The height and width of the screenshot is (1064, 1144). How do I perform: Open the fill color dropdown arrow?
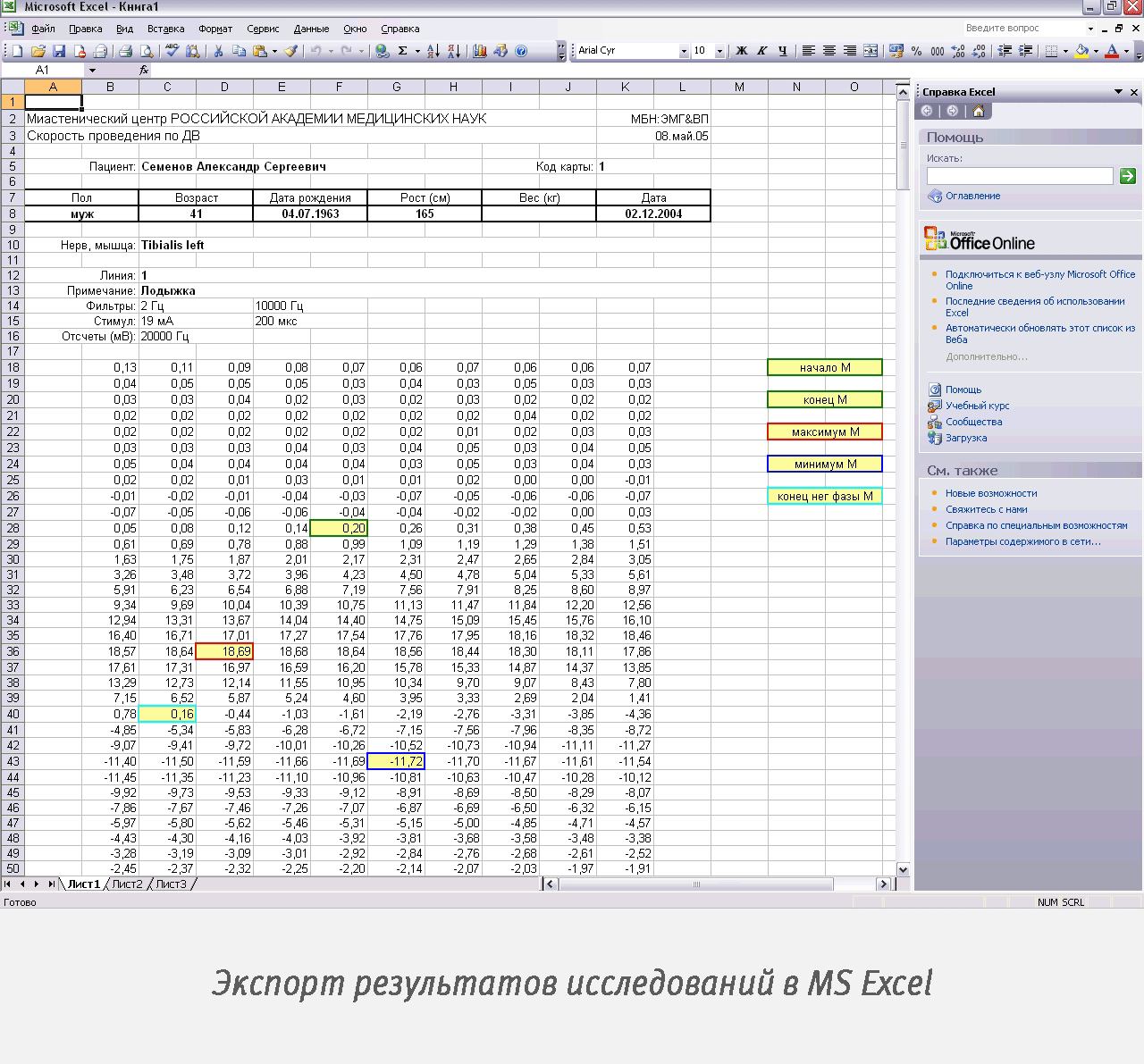point(1096,51)
